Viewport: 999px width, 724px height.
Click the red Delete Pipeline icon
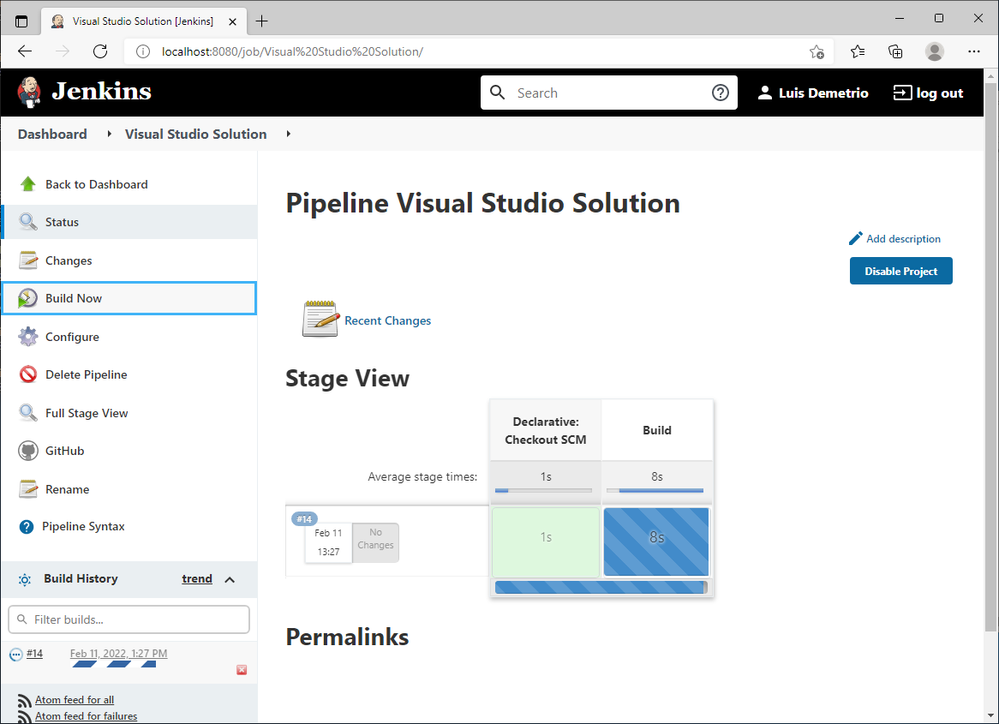(x=28, y=374)
